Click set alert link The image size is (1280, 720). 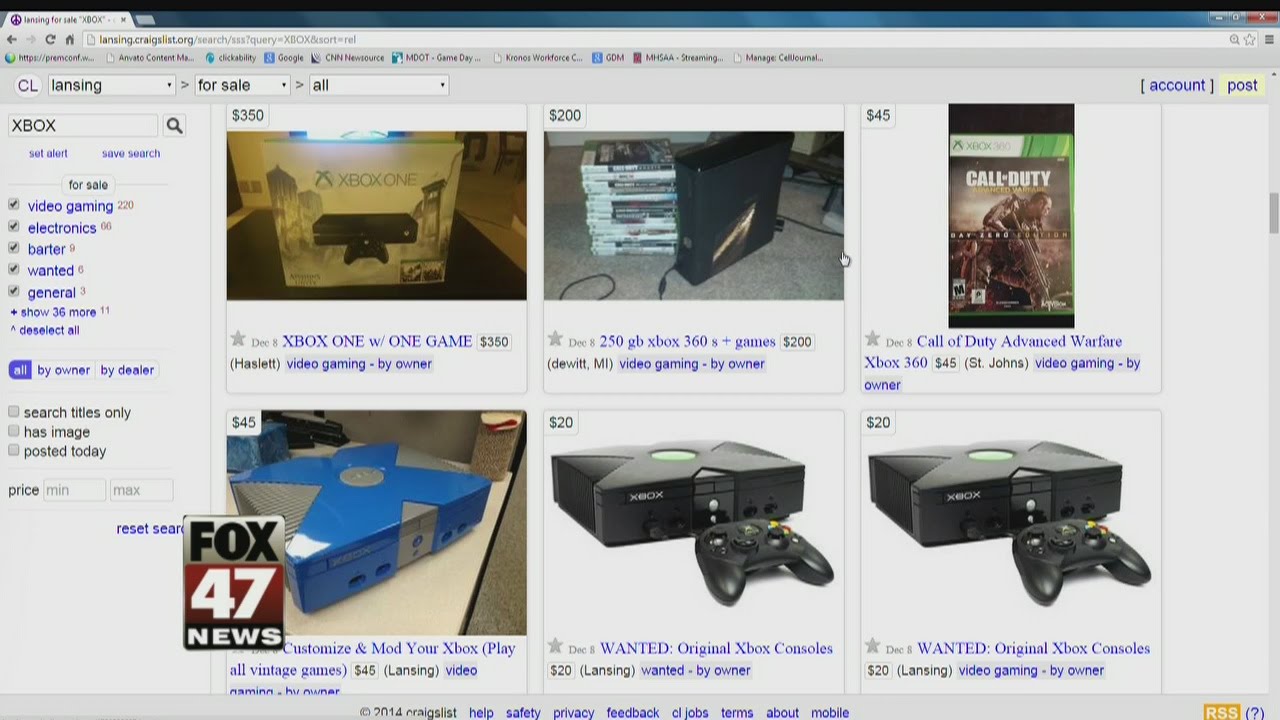tap(48, 153)
